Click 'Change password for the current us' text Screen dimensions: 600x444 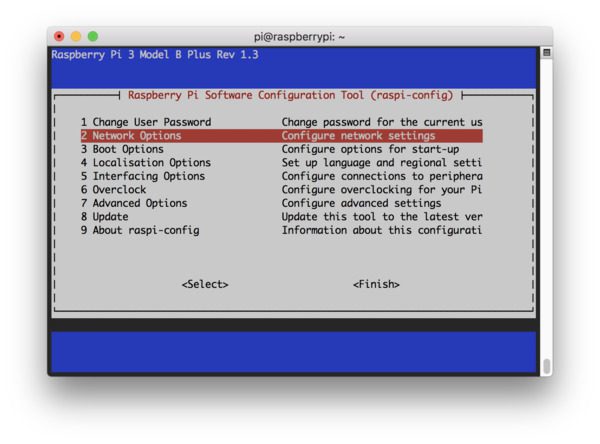(382, 122)
